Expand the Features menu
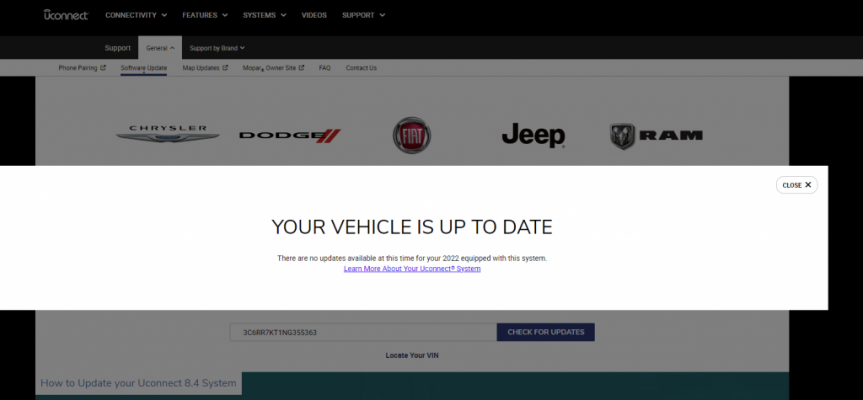 pyautogui.click(x=205, y=15)
